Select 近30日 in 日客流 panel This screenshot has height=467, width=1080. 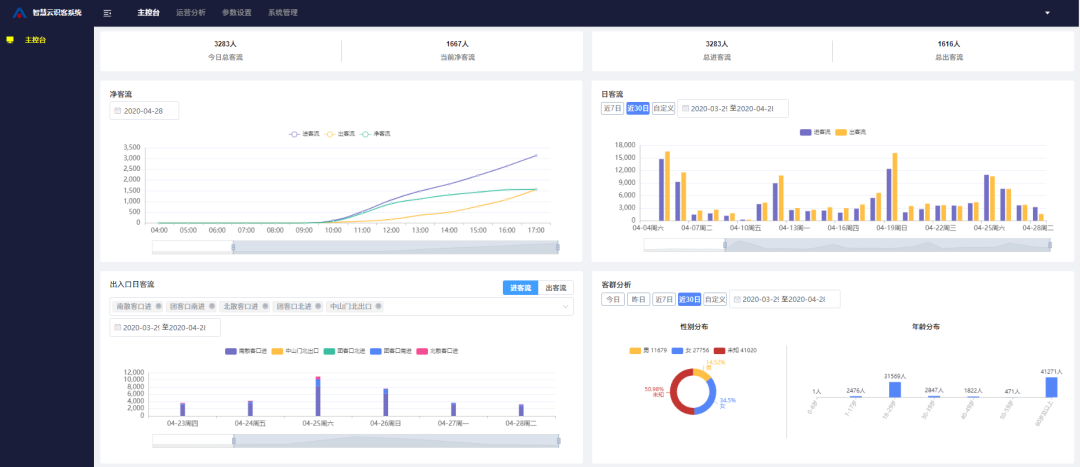click(638, 109)
